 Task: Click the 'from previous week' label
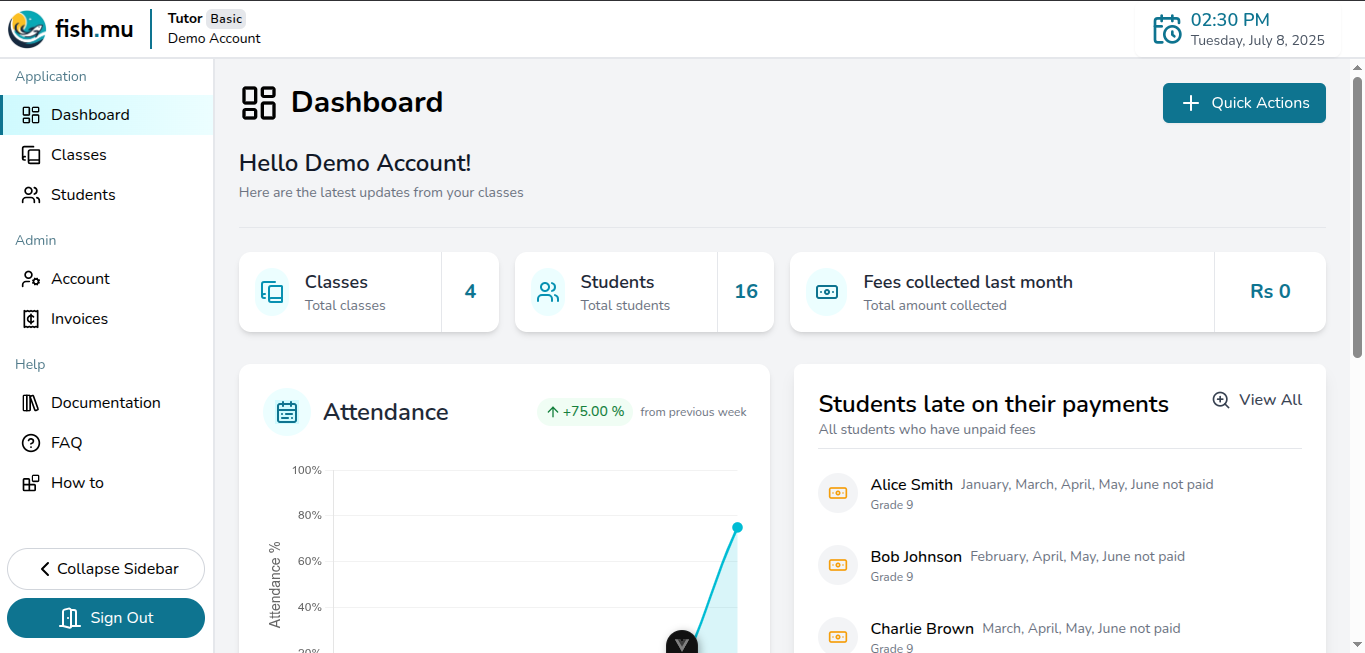coord(693,412)
